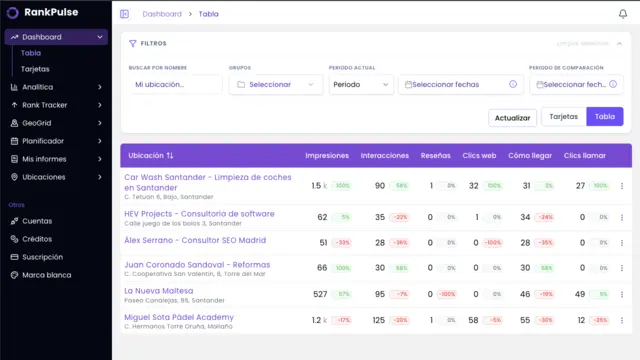Image resolution: width=640 pixels, height=360 pixels.
Task: Click the Ubicaciones pin icon
Action: coord(14,177)
